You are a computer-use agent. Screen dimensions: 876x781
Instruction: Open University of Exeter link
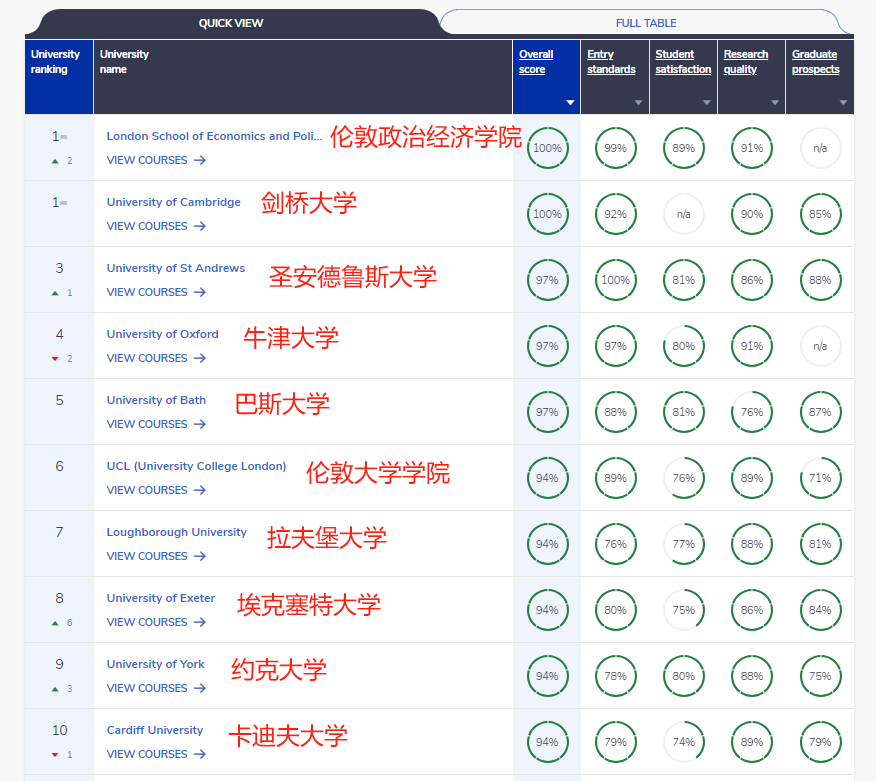(161, 598)
